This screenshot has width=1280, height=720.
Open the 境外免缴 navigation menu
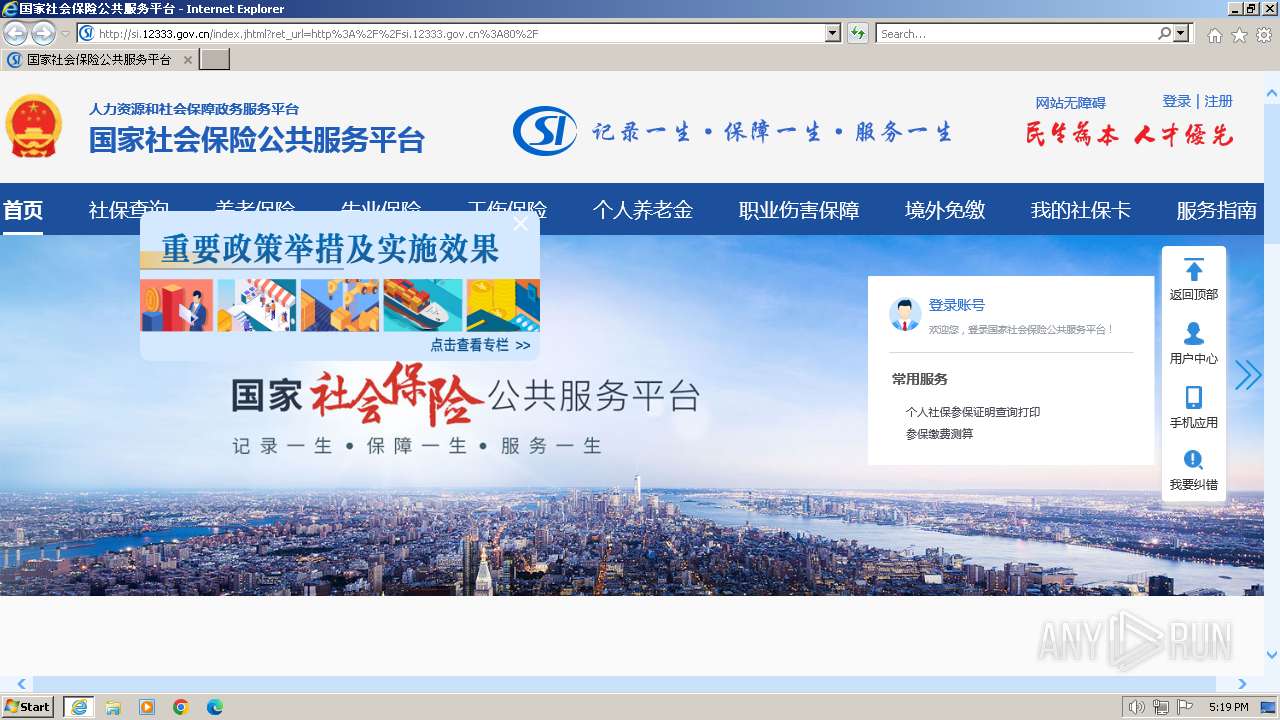[945, 210]
